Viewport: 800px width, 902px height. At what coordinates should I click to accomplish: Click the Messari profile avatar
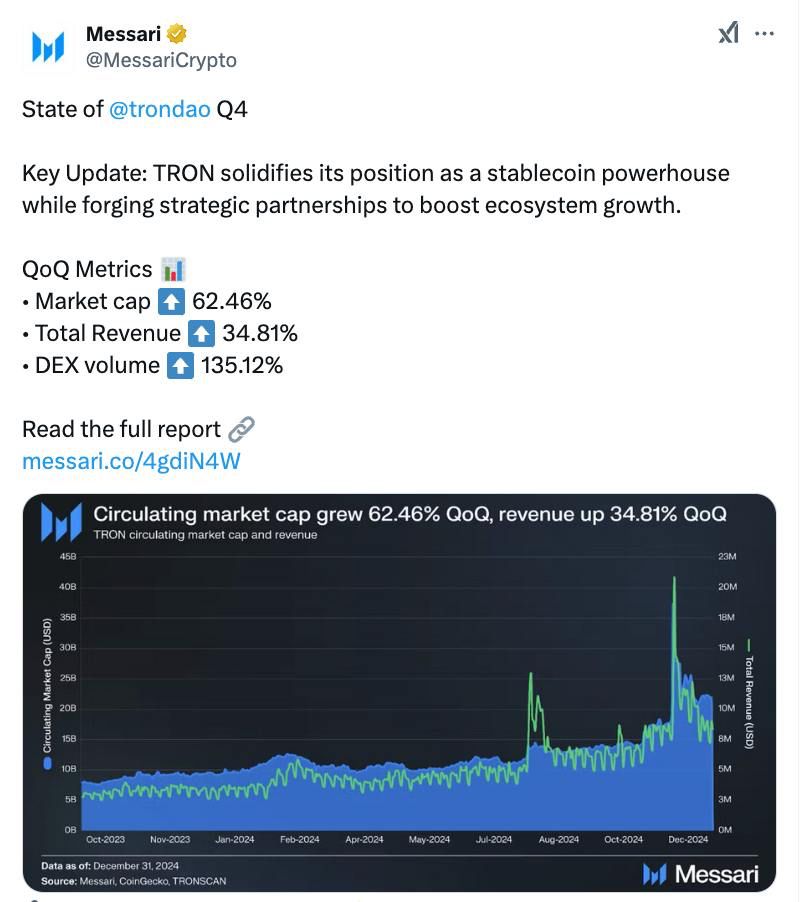tap(48, 47)
